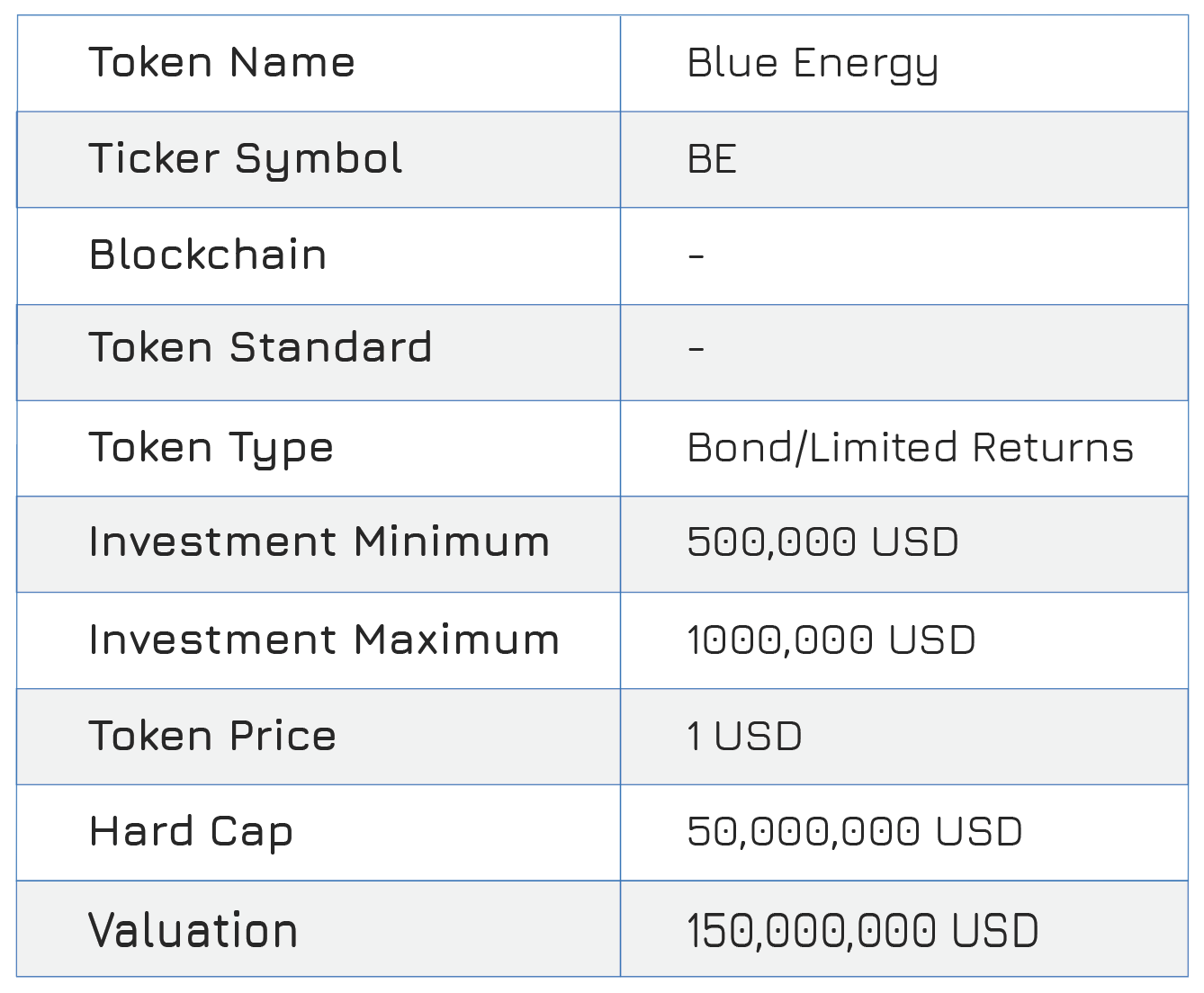1204x993 pixels.
Task: Select the Token Type label
Action: pyautogui.click(x=211, y=449)
